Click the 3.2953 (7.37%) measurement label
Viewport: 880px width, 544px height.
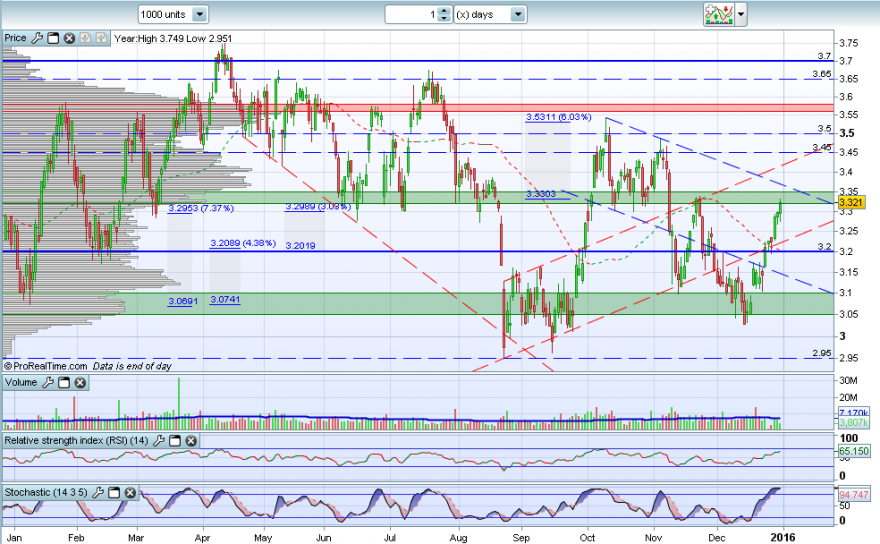[201, 208]
